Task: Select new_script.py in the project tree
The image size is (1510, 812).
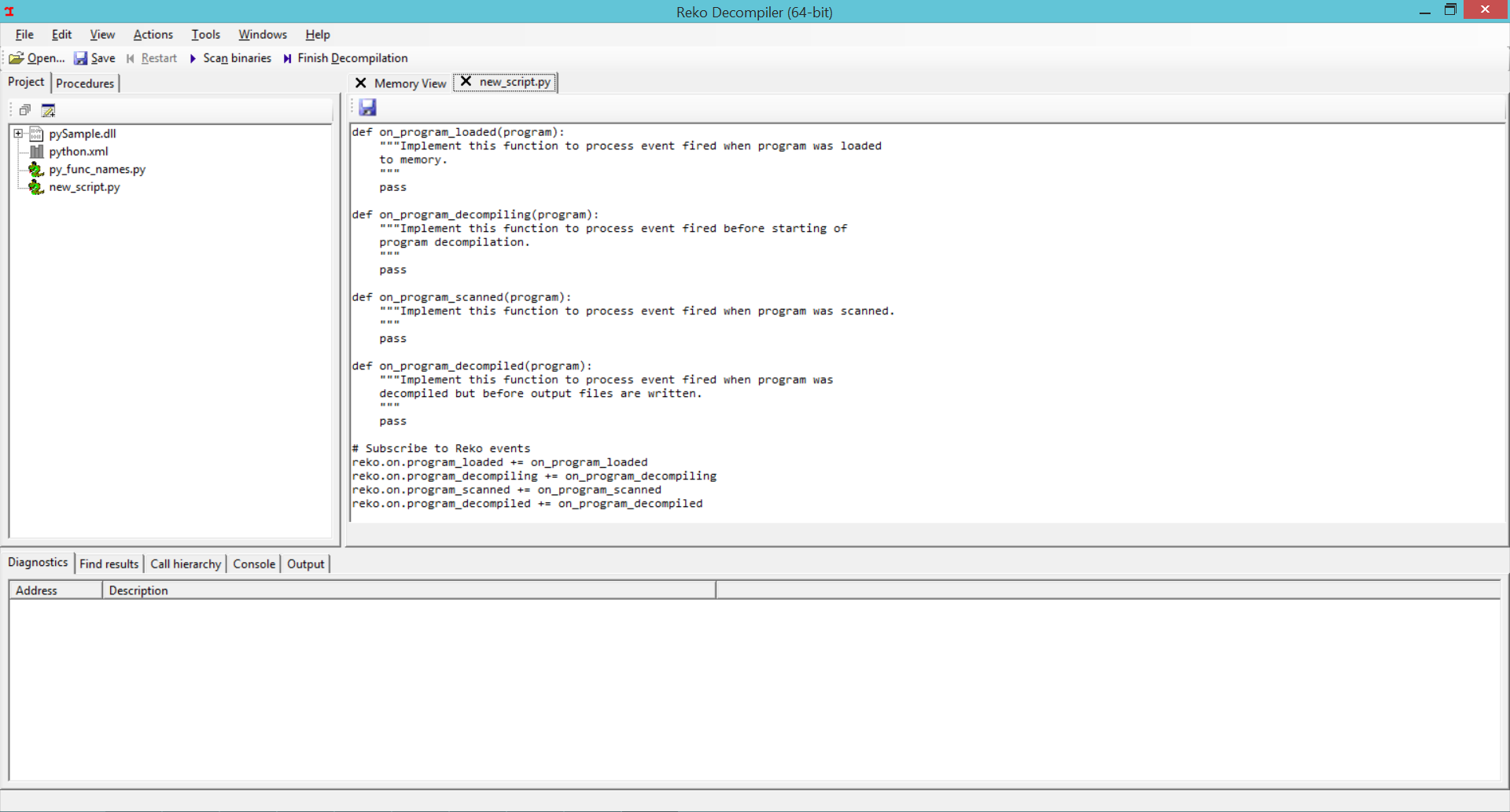Action: [x=85, y=187]
